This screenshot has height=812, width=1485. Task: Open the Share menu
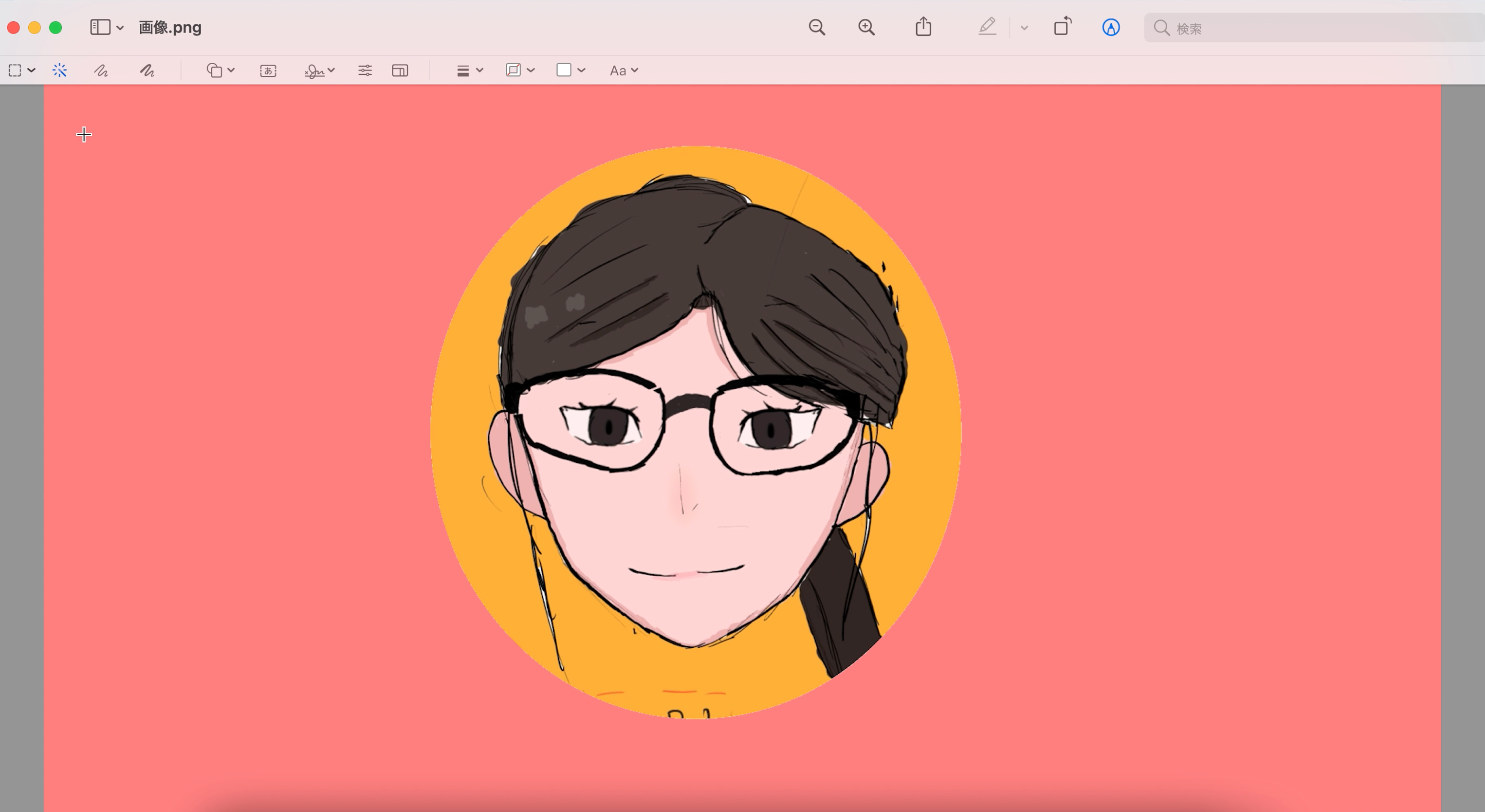click(x=924, y=27)
